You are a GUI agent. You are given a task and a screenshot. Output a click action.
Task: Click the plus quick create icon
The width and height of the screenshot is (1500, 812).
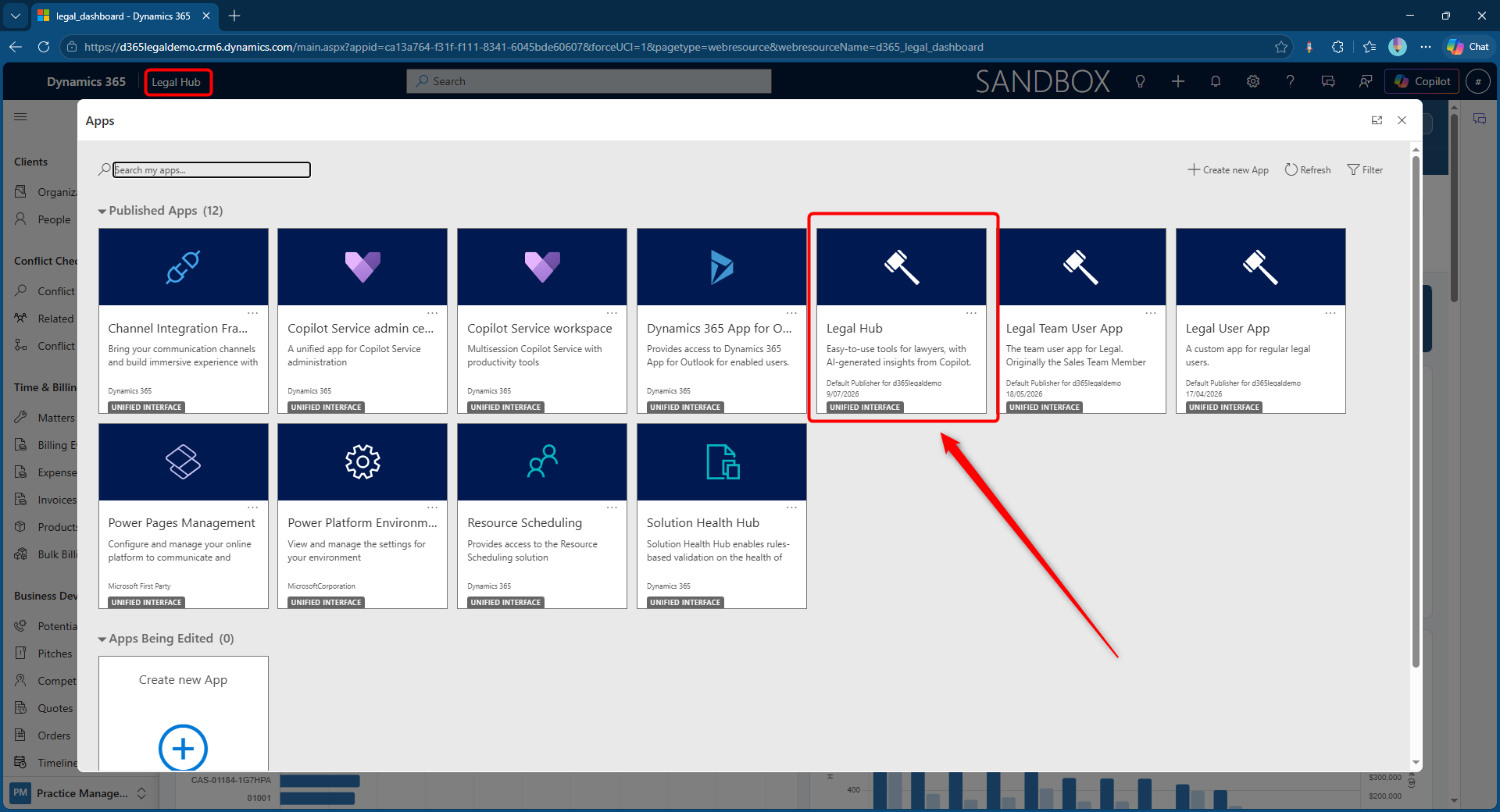(1178, 81)
